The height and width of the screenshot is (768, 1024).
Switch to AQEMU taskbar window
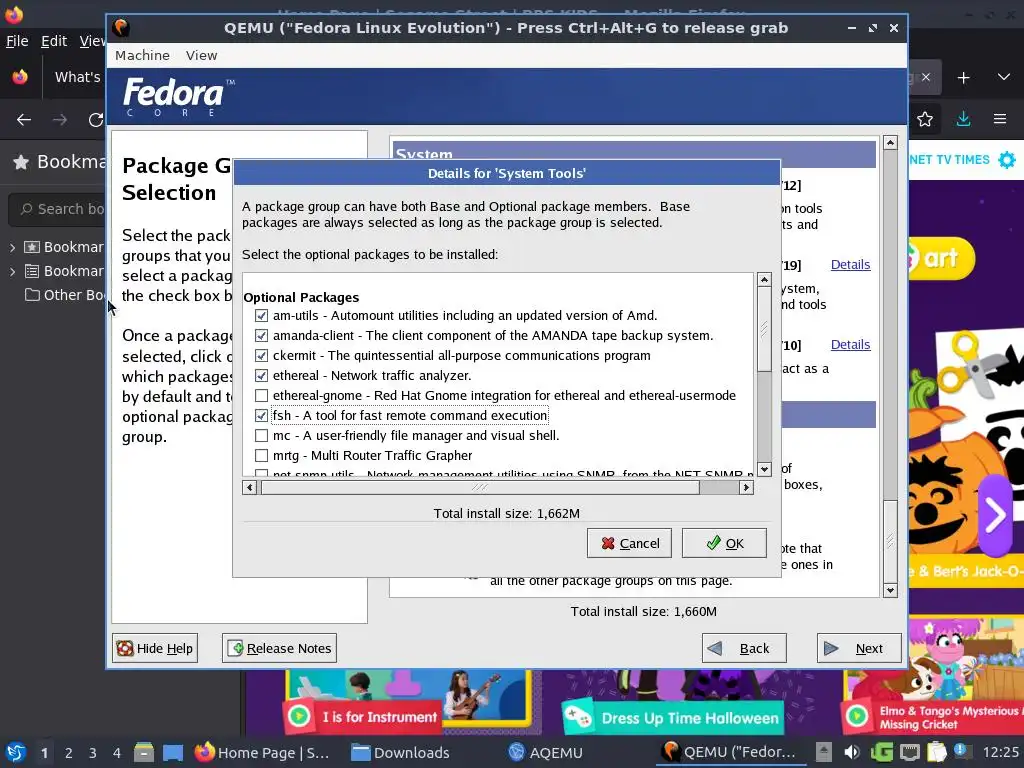click(x=545, y=752)
